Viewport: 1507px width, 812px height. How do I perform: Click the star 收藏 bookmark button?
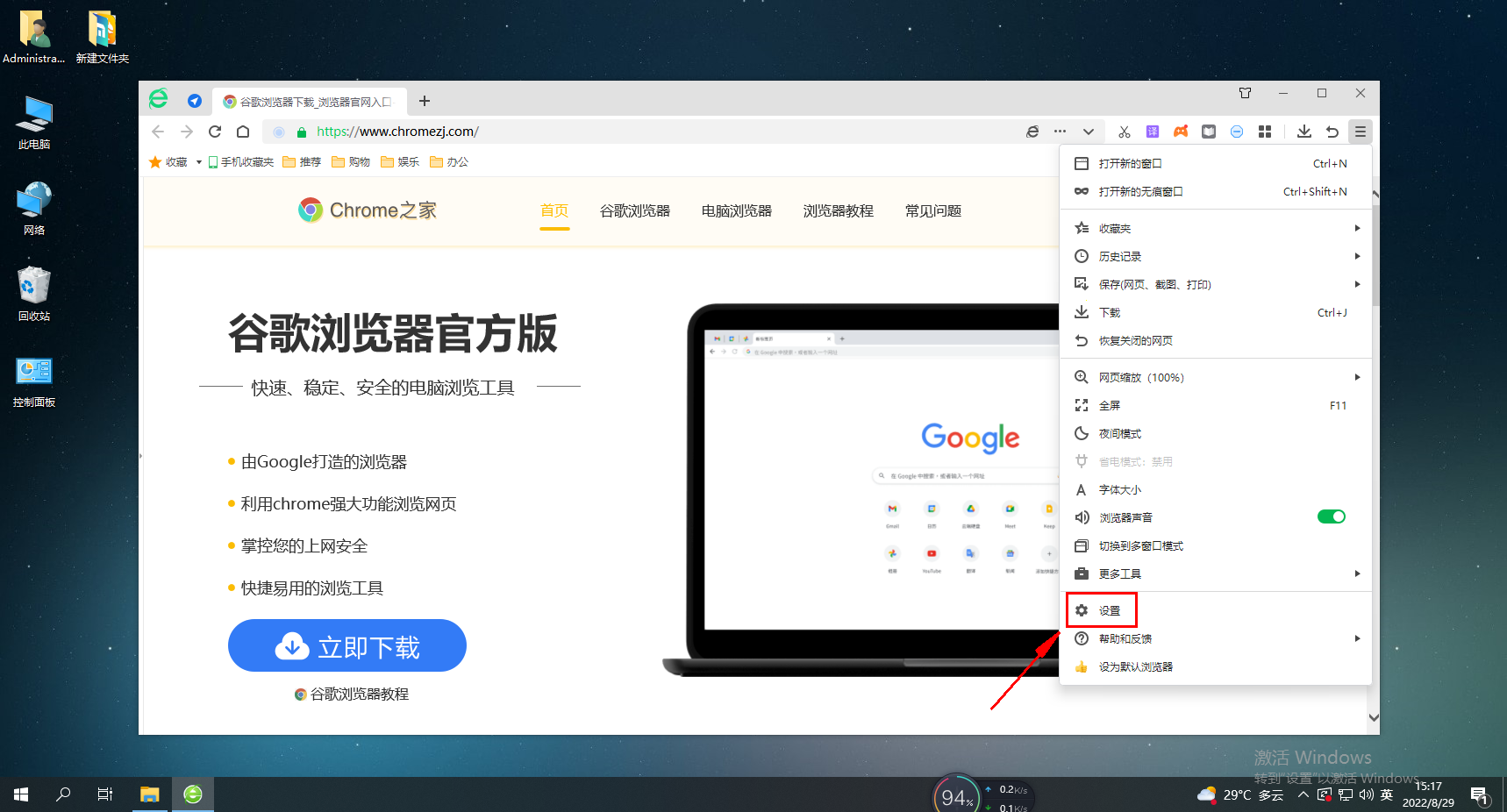coord(168,162)
